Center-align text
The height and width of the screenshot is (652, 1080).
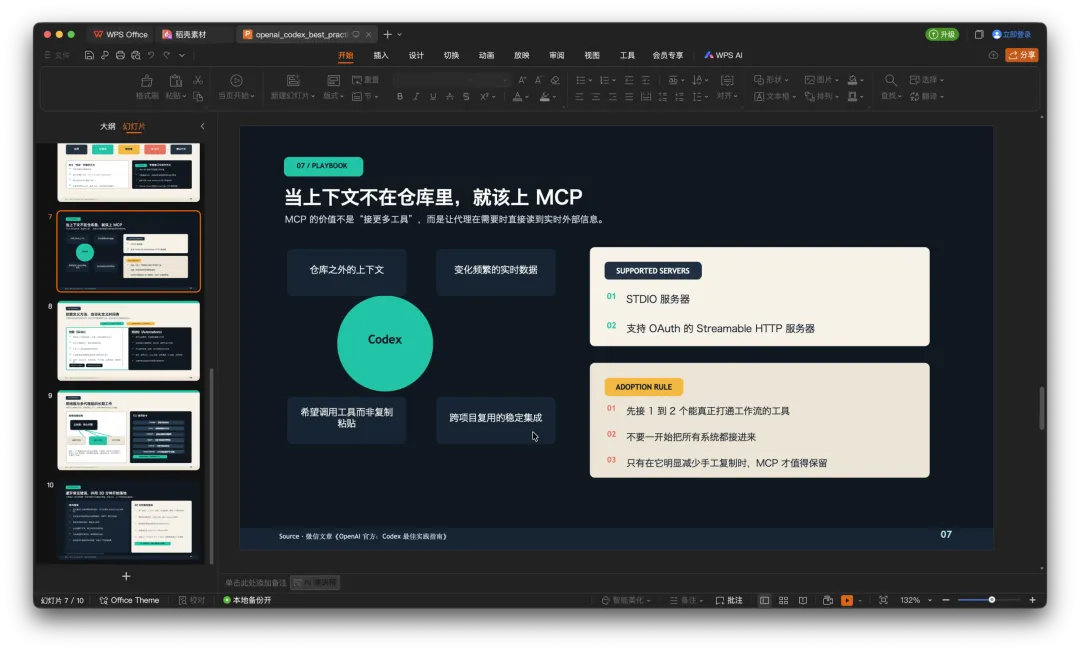tap(596, 96)
